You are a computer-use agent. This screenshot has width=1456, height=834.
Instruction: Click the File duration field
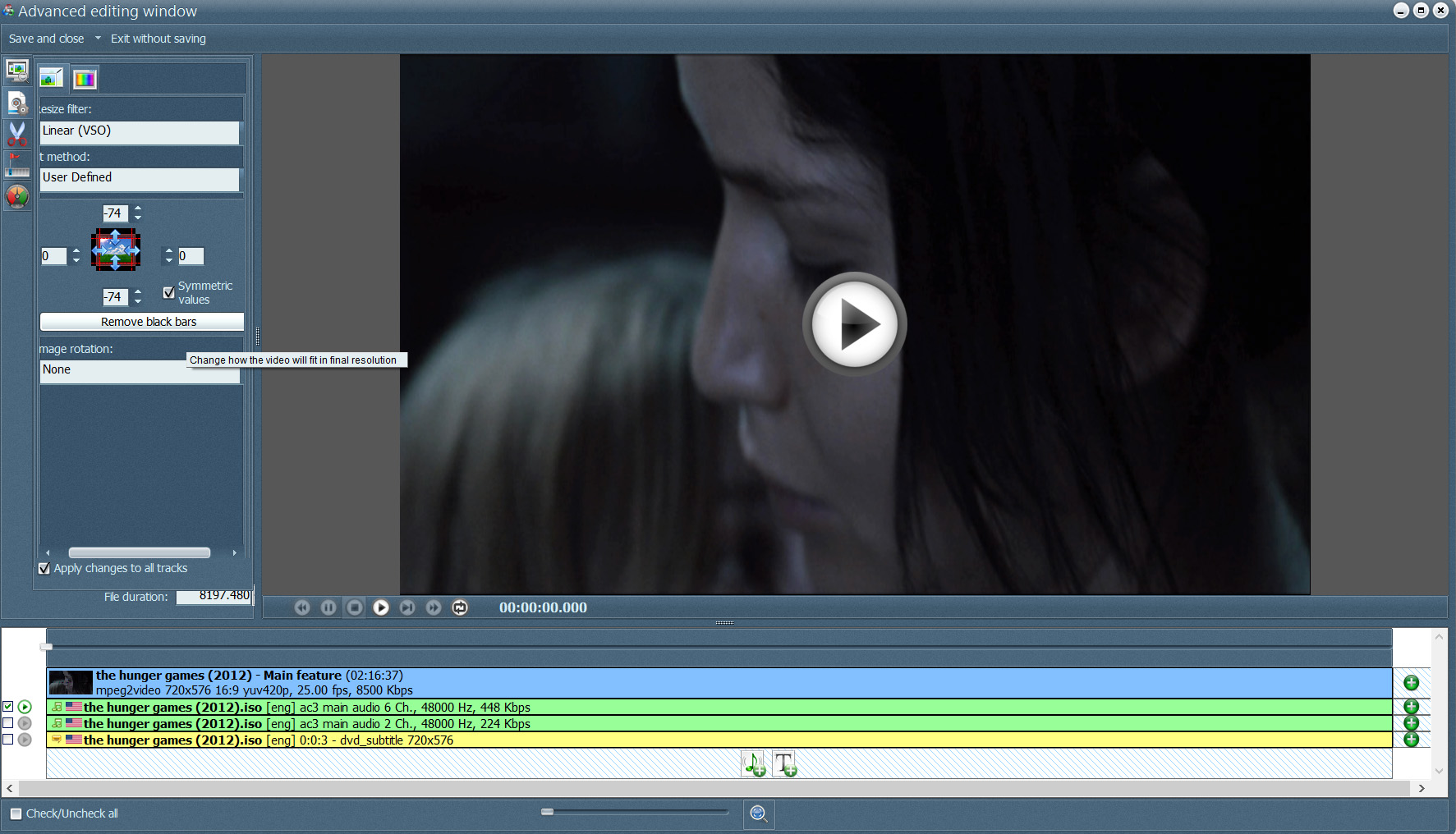214,596
